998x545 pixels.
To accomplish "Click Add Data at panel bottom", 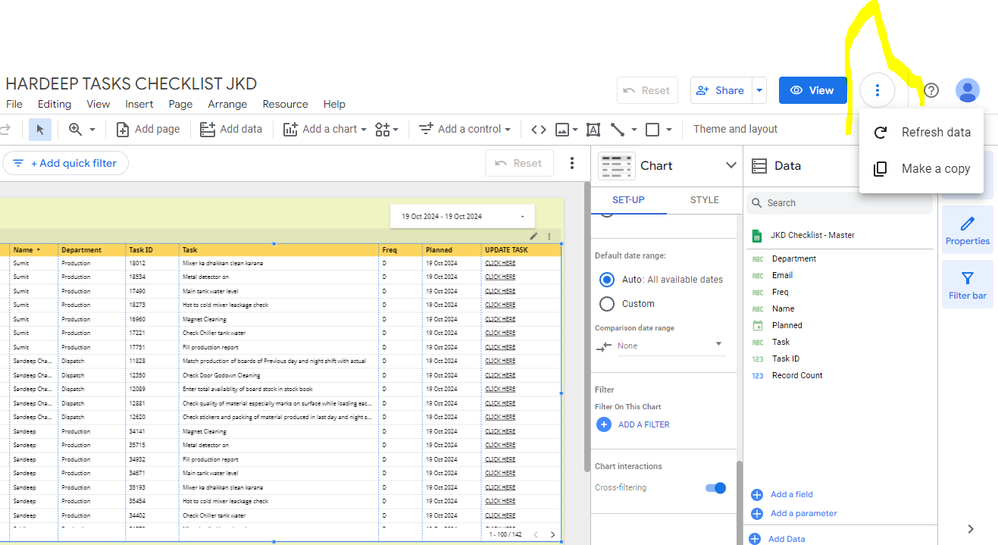I will tap(786, 539).
